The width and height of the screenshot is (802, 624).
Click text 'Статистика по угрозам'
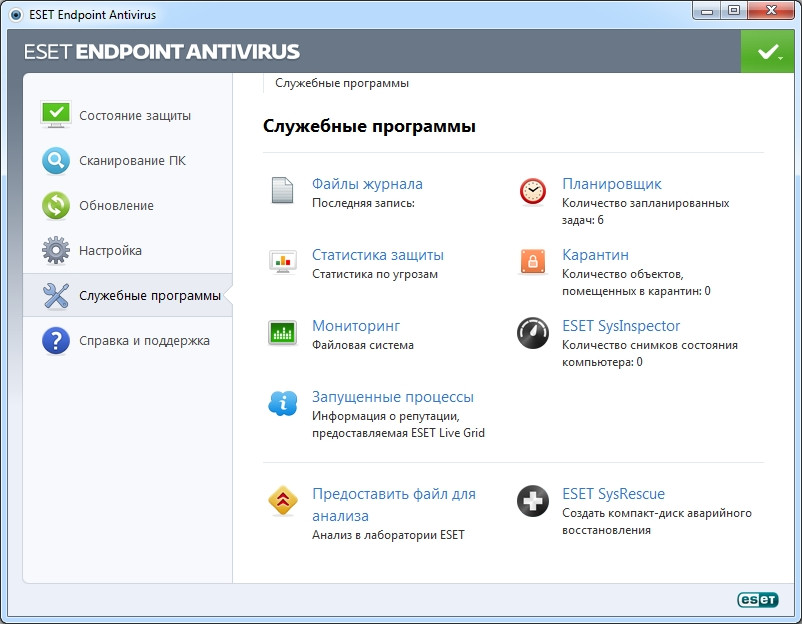pos(375,274)
